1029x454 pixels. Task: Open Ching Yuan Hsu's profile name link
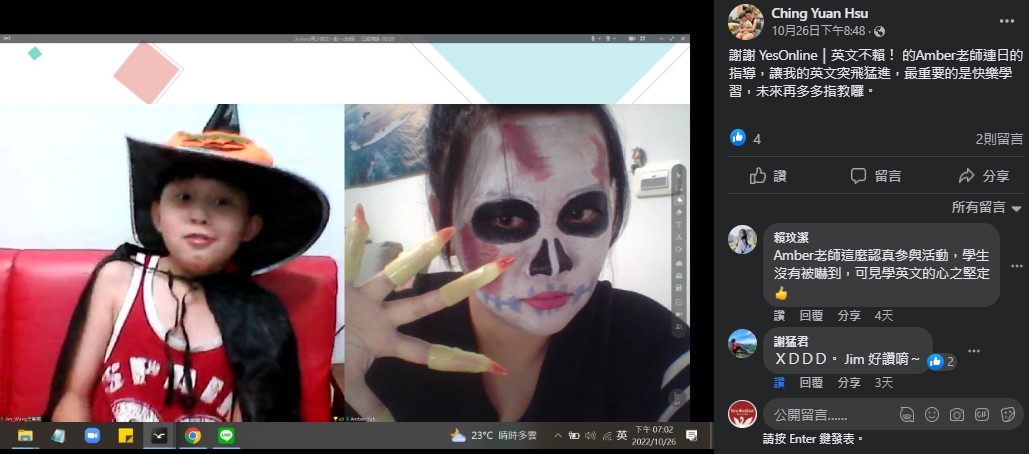pos(820,13)
